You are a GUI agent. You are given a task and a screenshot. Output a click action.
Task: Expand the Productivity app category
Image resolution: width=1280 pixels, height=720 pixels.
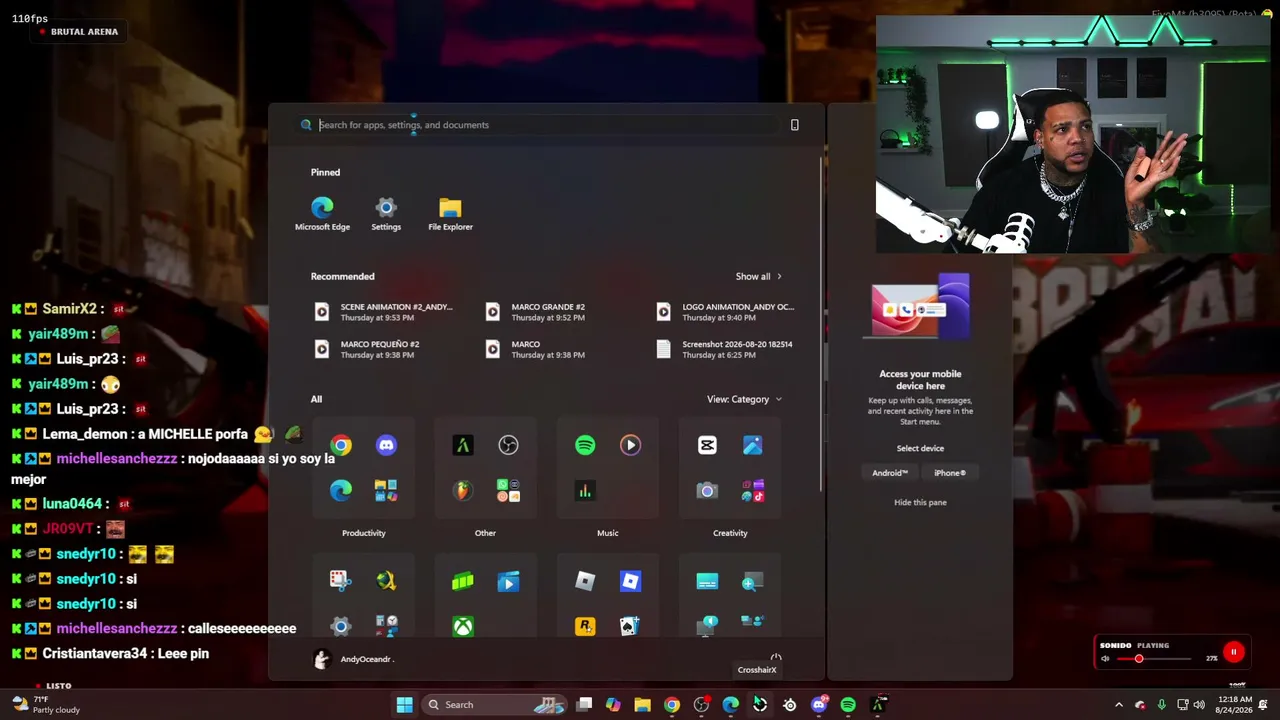(x=363, y=533)
